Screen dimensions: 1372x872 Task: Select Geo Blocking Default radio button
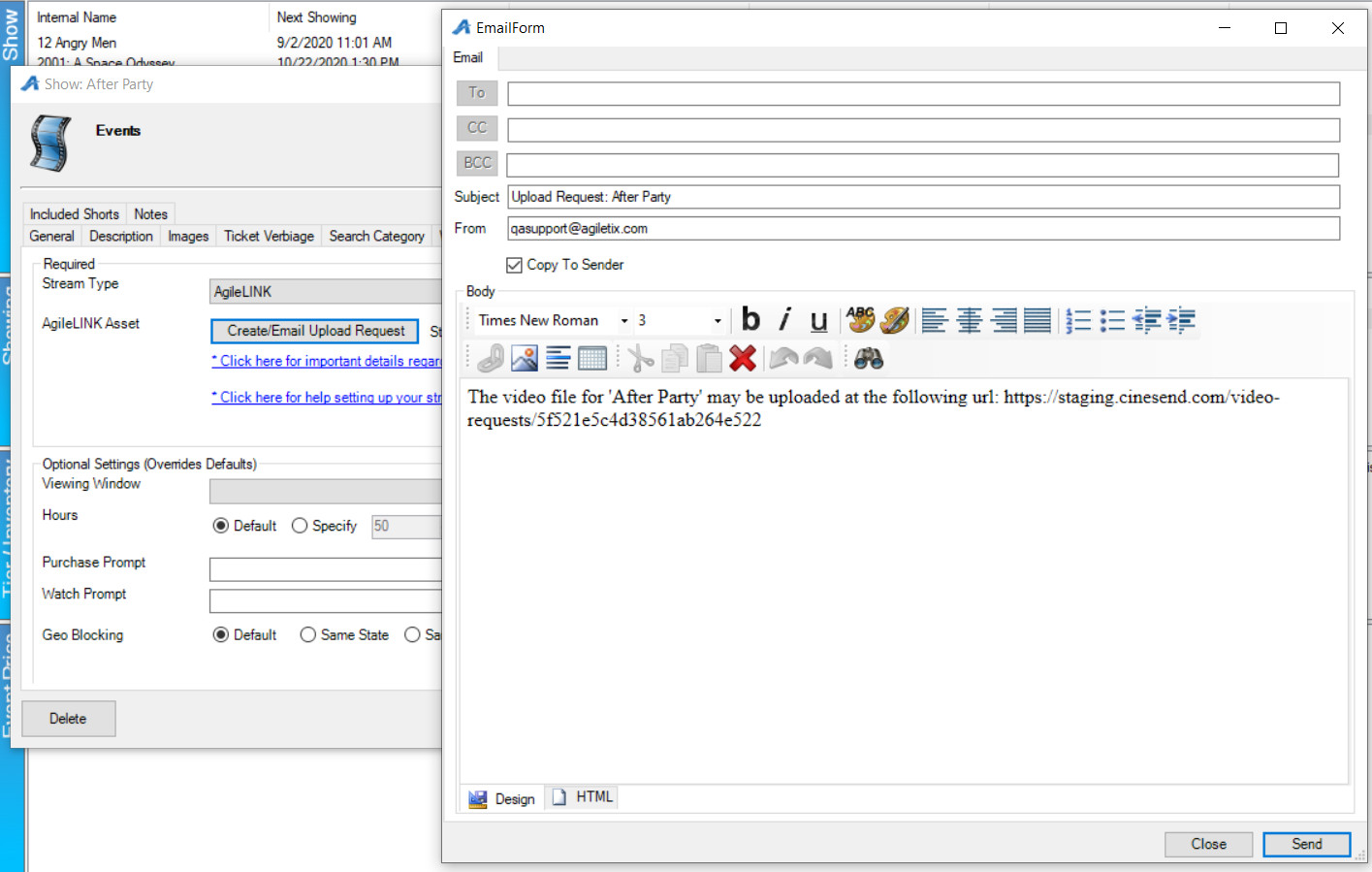coord(221,634)
